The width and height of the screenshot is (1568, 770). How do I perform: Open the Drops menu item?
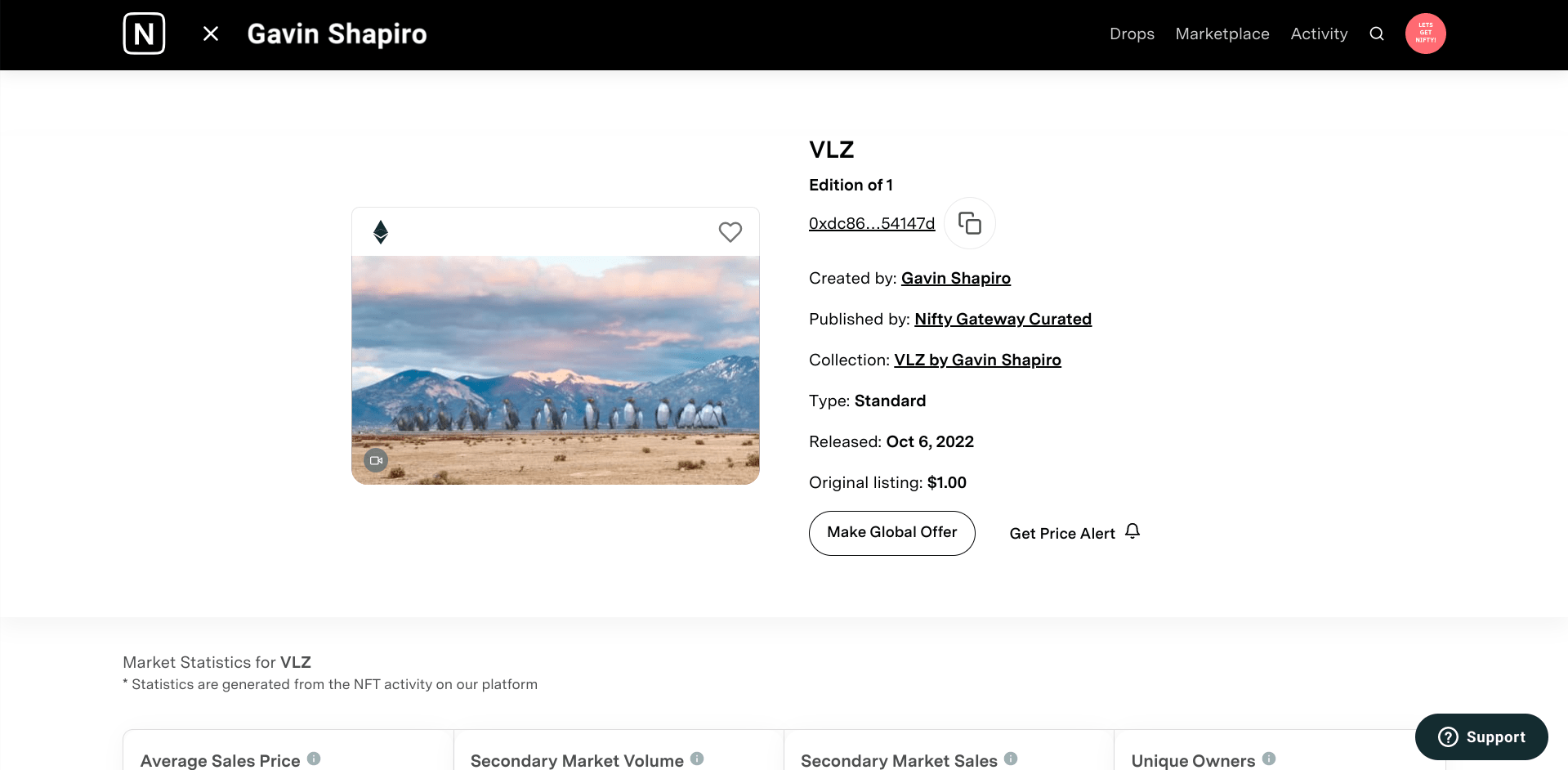pyautogui.click(x=1132, y=34)
